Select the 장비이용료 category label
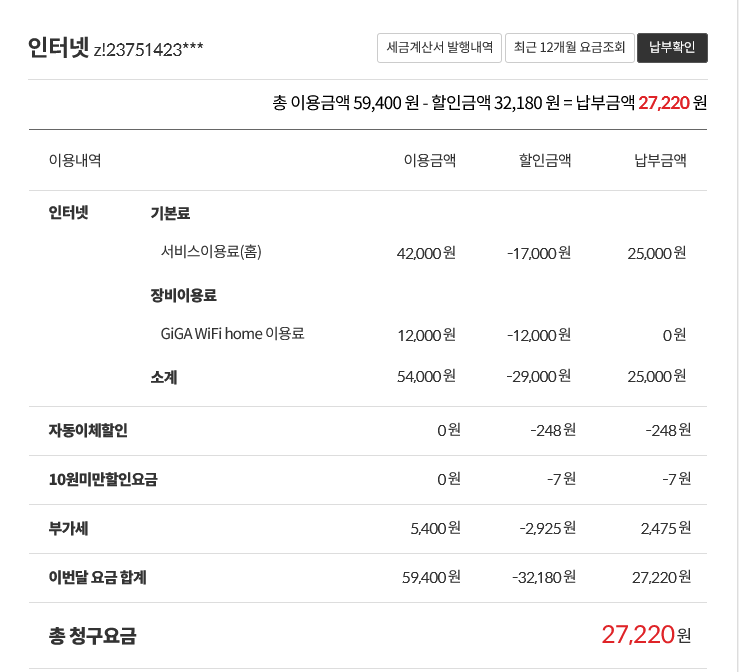739x672 pixels. click(x=183, y=295)
